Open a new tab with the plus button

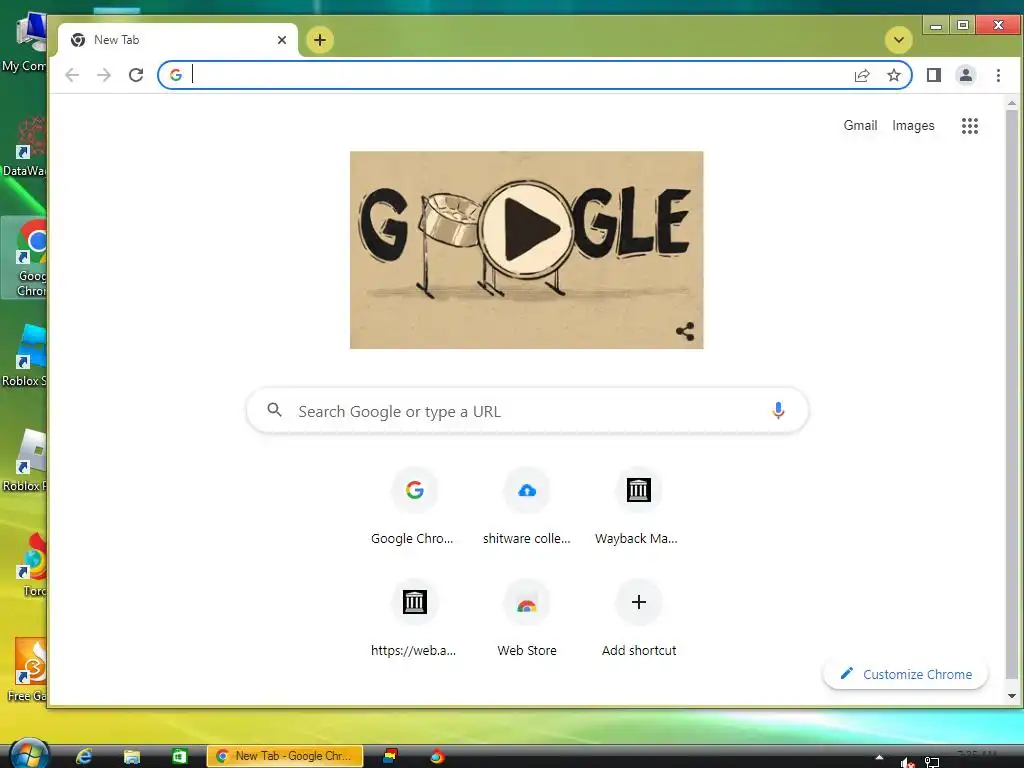319,40
